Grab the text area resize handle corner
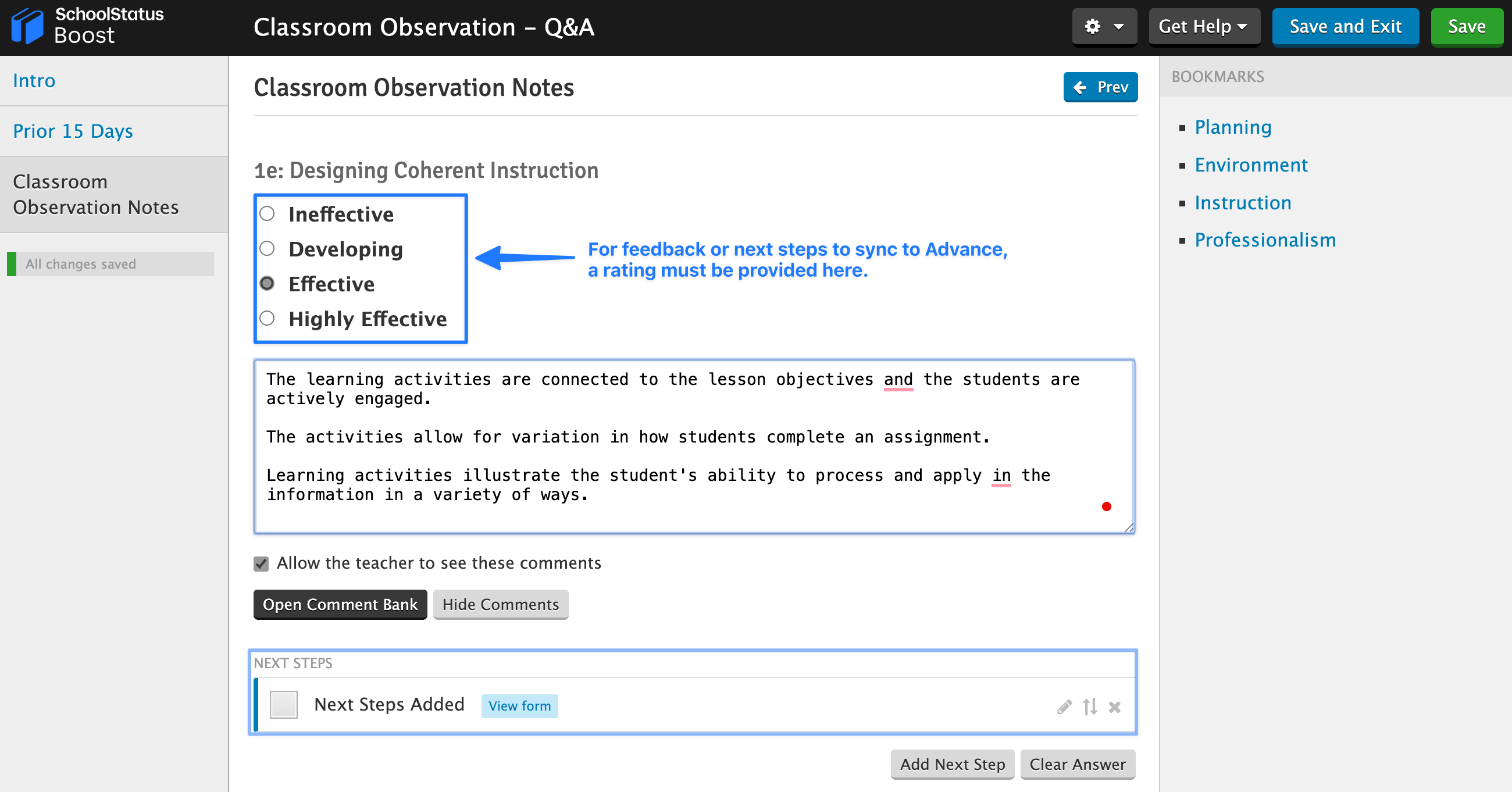1512x792 pixels. [x=1129, y=527]
